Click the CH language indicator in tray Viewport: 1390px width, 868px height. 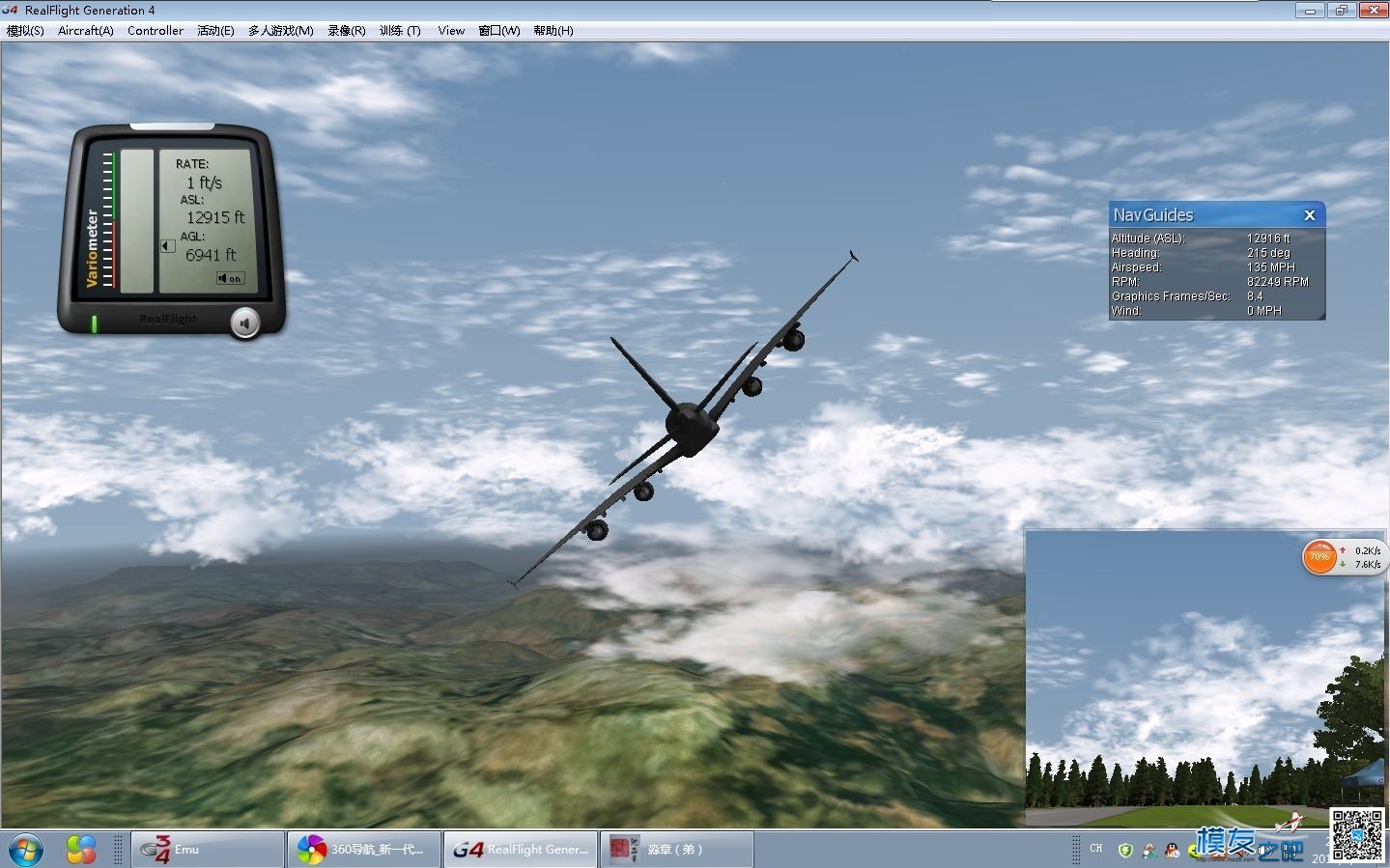[1096, 849]
